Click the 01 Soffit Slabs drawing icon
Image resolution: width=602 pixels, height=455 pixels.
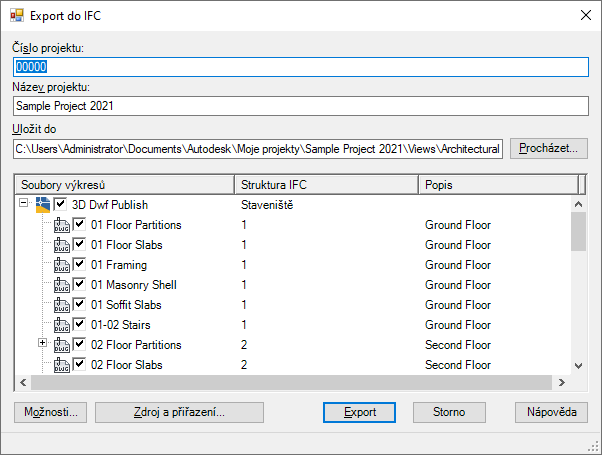[62, 305]
